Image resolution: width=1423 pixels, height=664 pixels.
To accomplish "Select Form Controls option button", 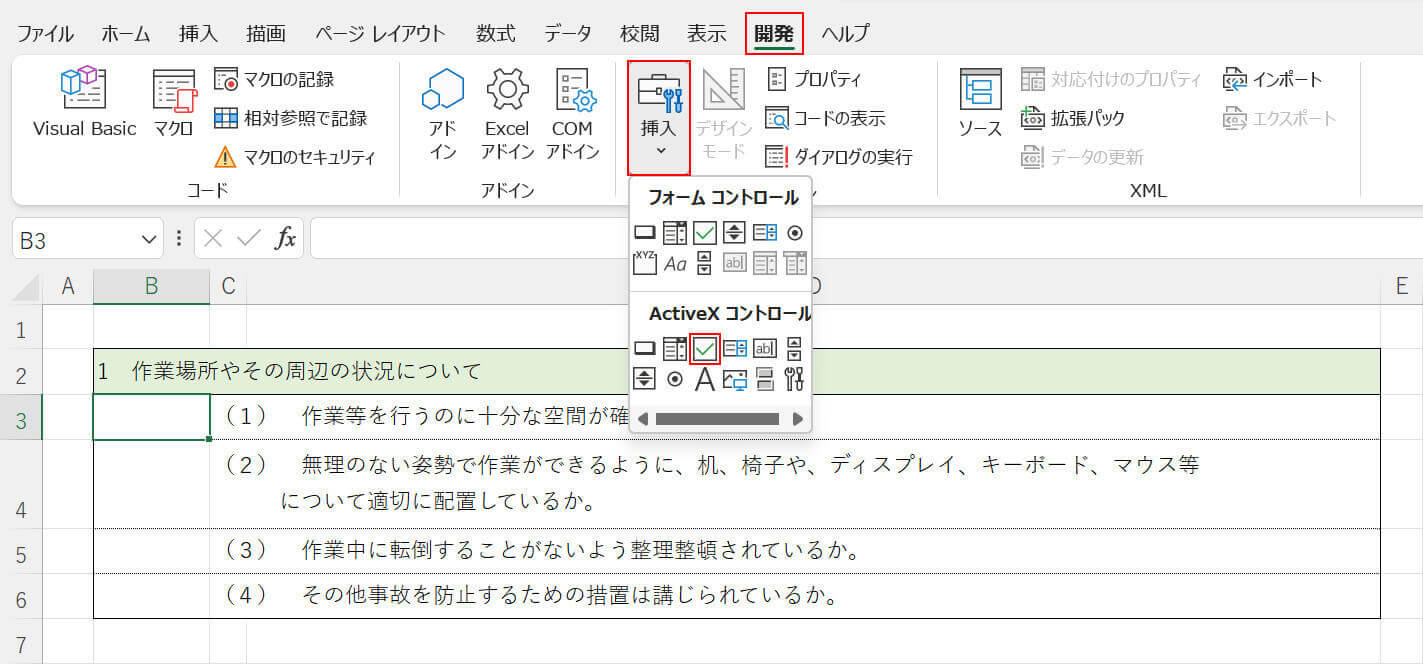I will (795, 233).
